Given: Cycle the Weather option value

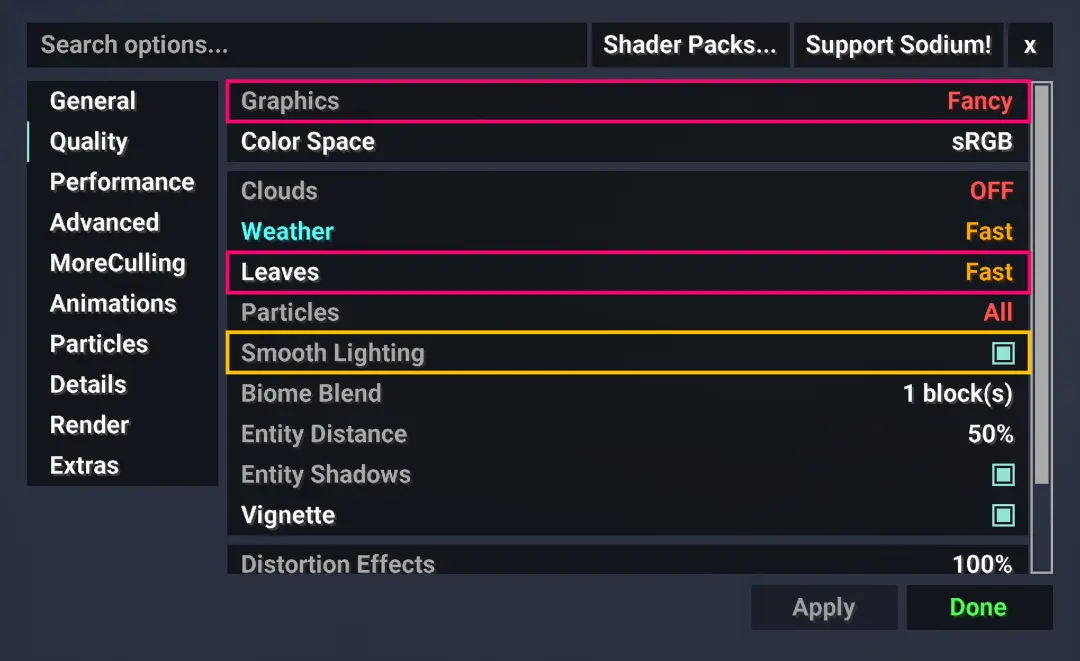Looking at the screenshot, I should pos(628,231).
